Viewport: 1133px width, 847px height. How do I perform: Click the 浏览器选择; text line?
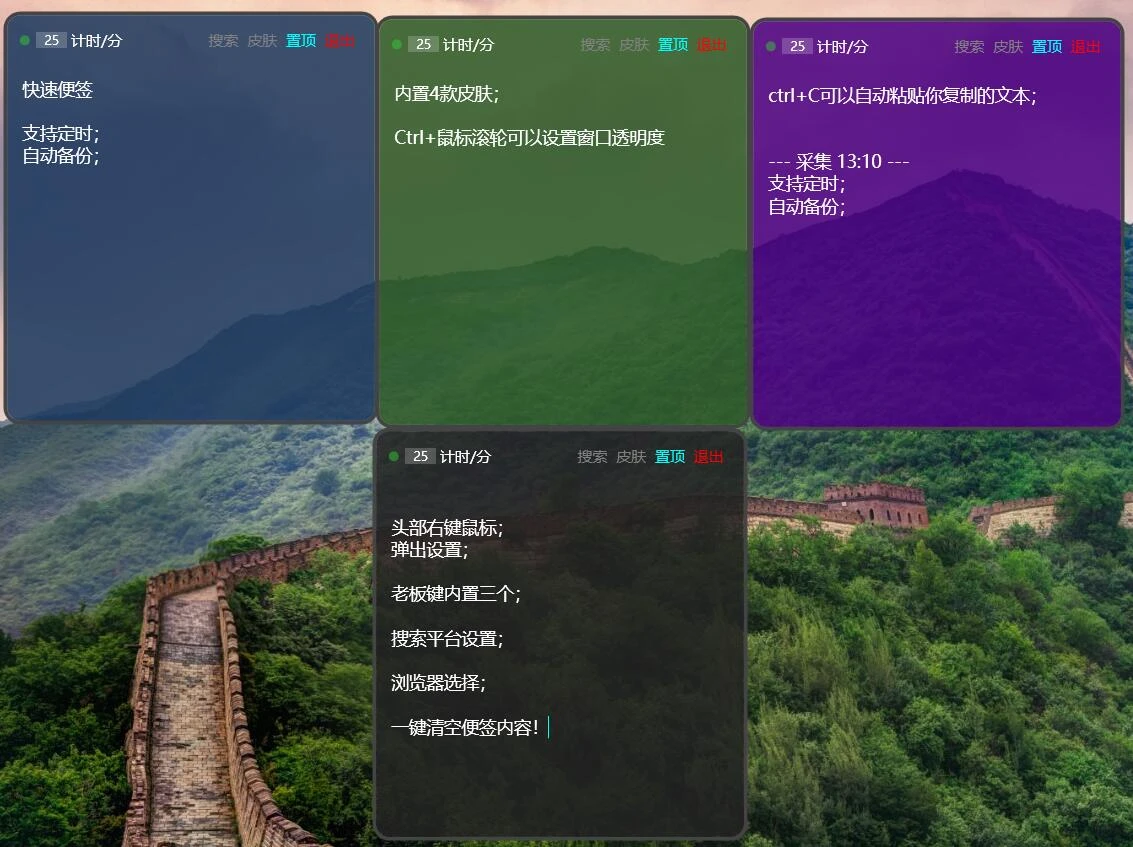(x=438, y=683)
